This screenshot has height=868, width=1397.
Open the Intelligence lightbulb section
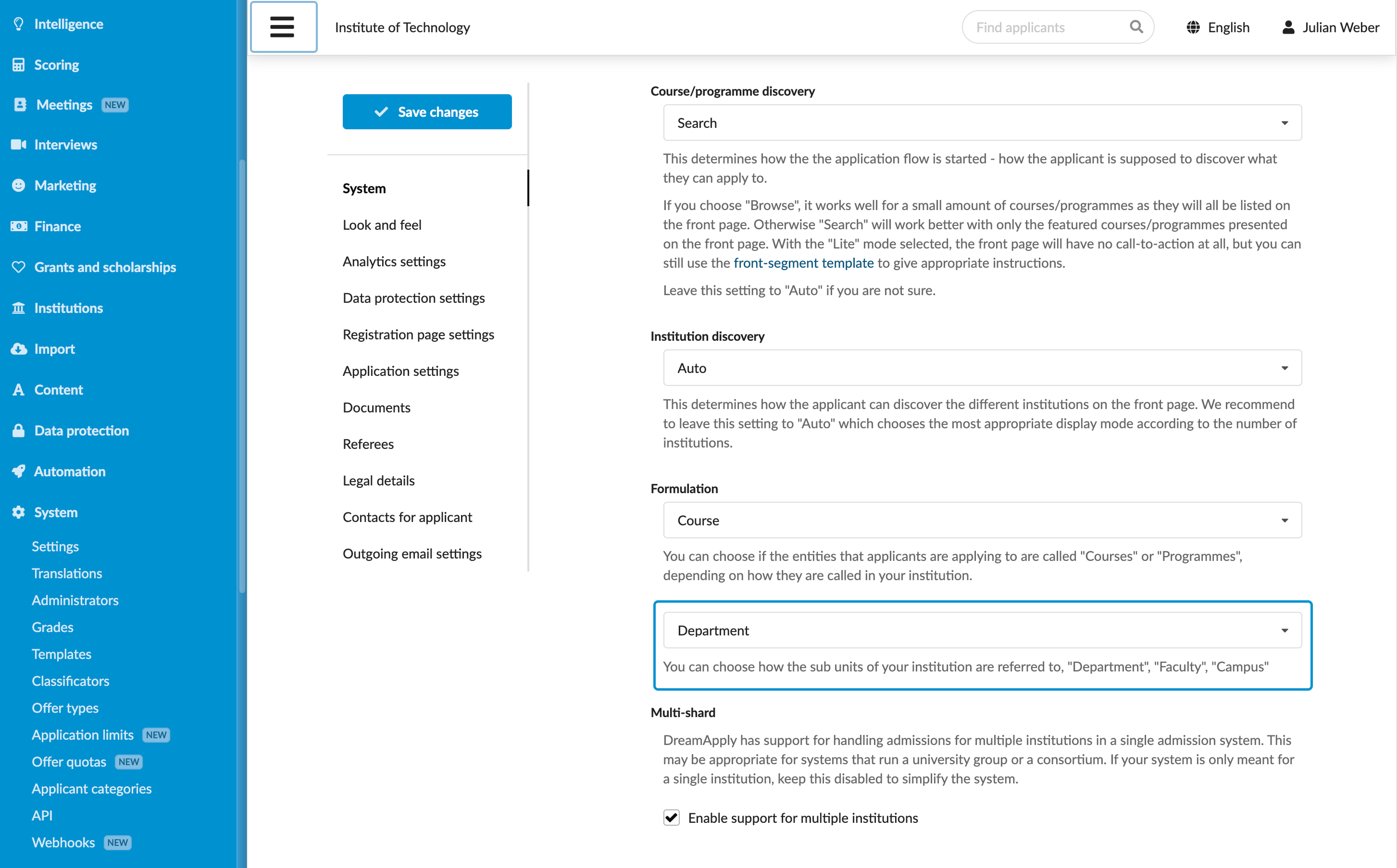coord(18,24)
